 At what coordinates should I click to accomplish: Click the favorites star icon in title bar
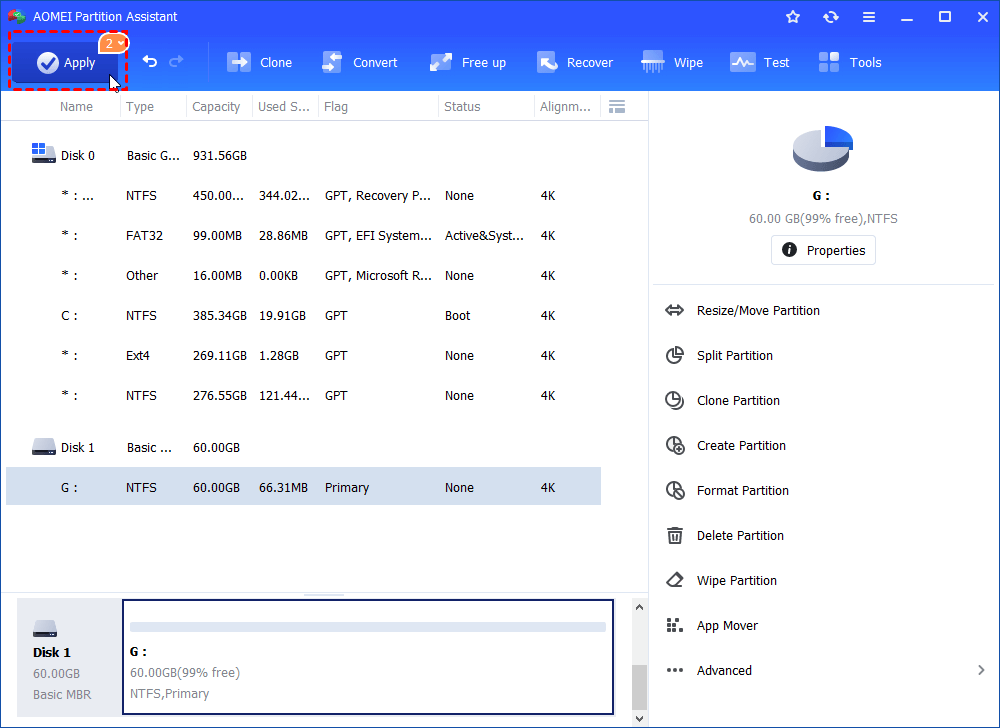793,17
